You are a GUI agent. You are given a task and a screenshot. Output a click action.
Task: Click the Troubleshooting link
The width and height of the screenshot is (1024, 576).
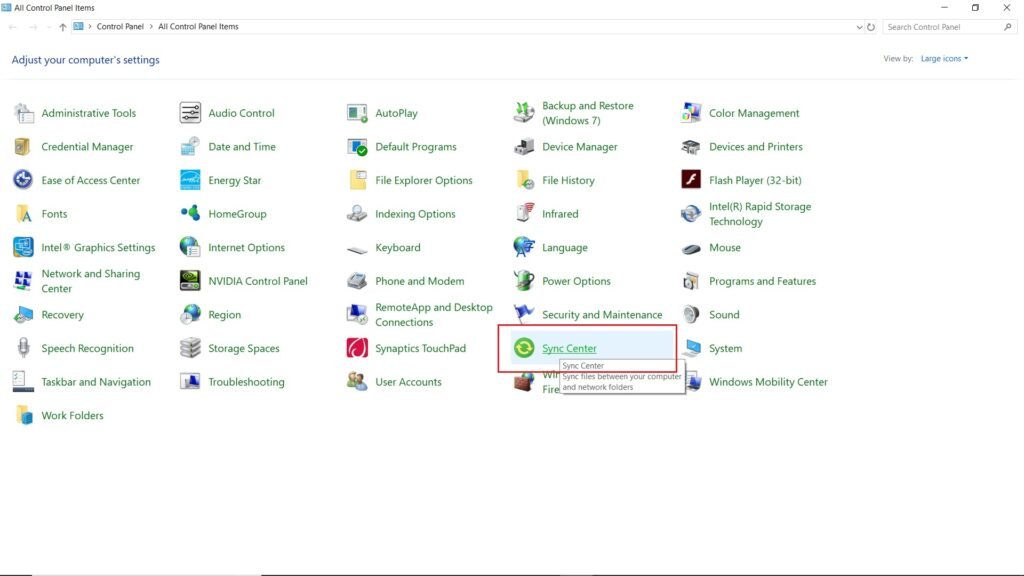point(246,382)
